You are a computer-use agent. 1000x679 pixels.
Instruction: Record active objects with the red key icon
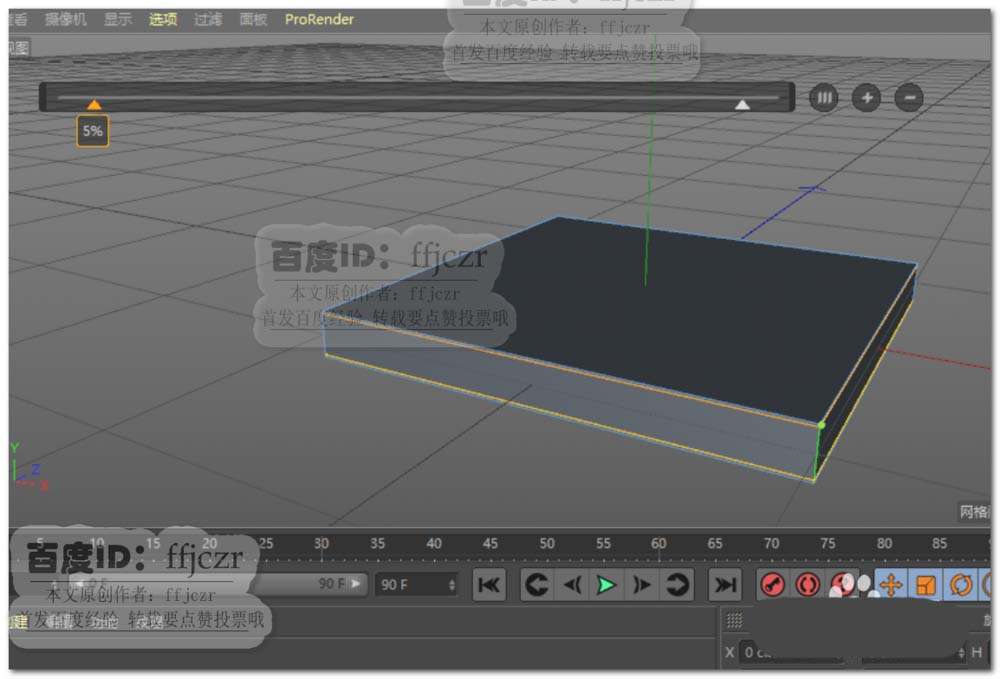(x=773, y=585)
